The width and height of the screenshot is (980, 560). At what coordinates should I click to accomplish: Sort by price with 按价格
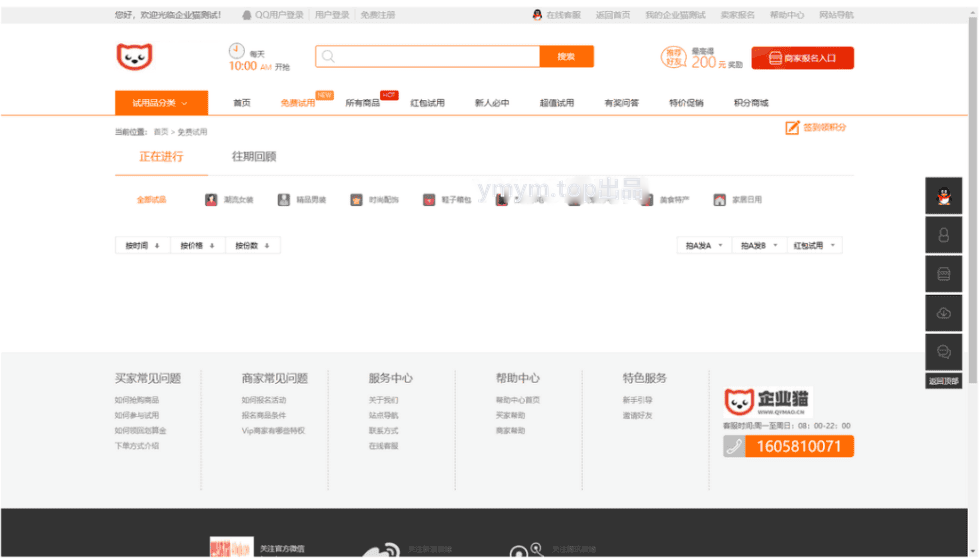pyautogui.click(x=198, y=246)
